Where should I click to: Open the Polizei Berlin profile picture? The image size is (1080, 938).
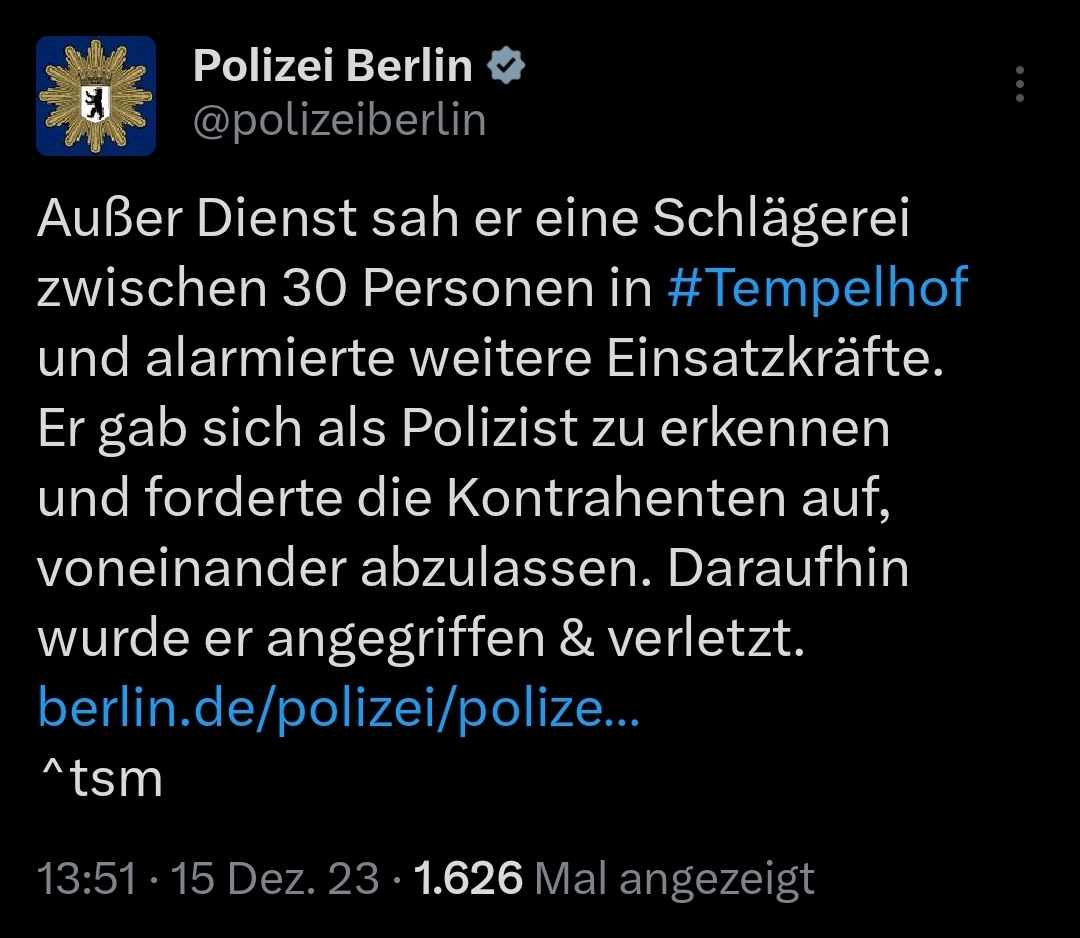coord(96,96)
